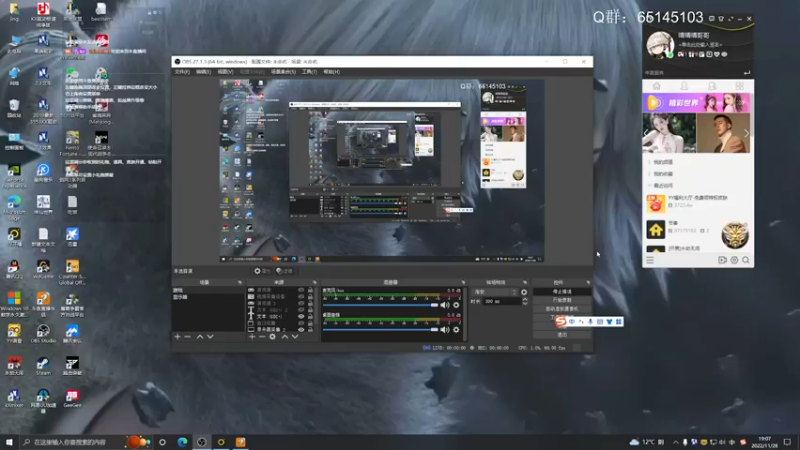Toggle lock on 文本 (GDI+) source
This screenshot has width=800, height=450.
coord(310,316)
